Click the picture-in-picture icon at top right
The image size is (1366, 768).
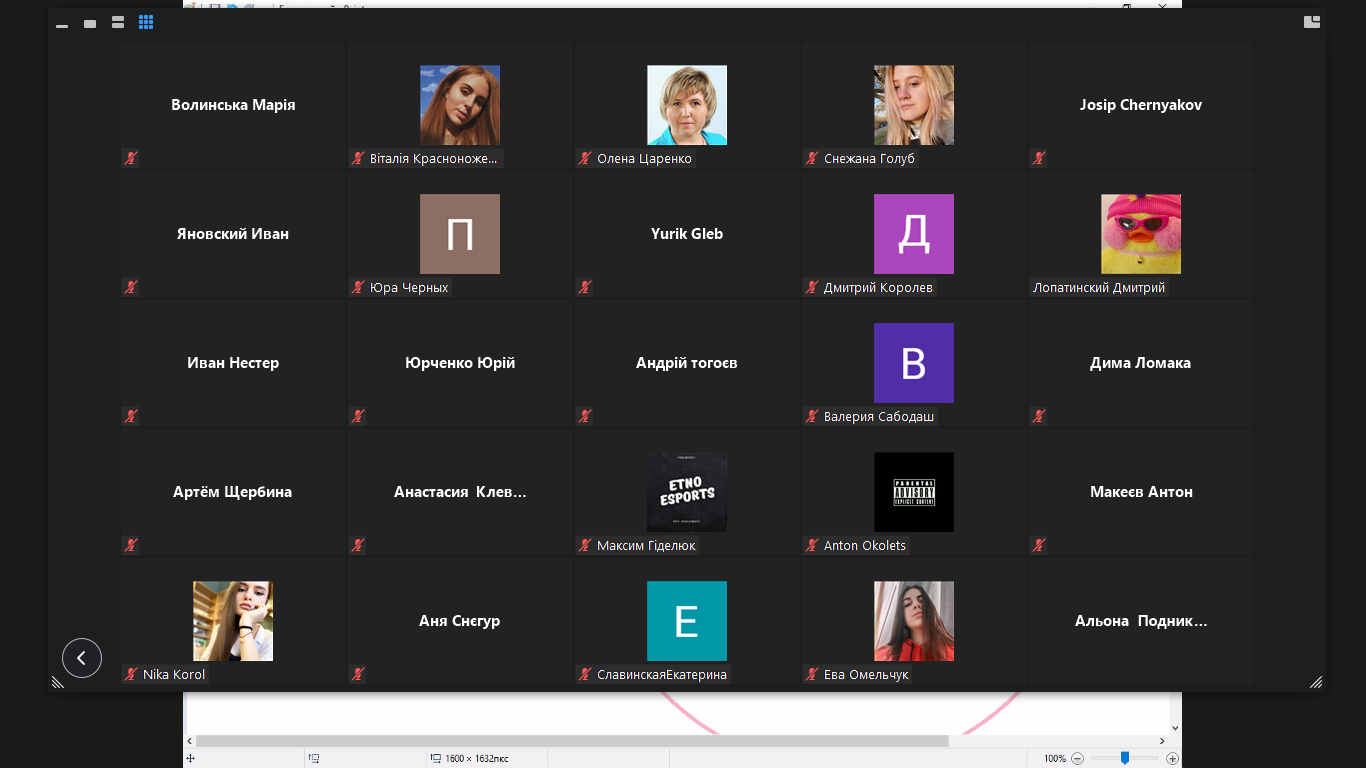pos(1312,22)
